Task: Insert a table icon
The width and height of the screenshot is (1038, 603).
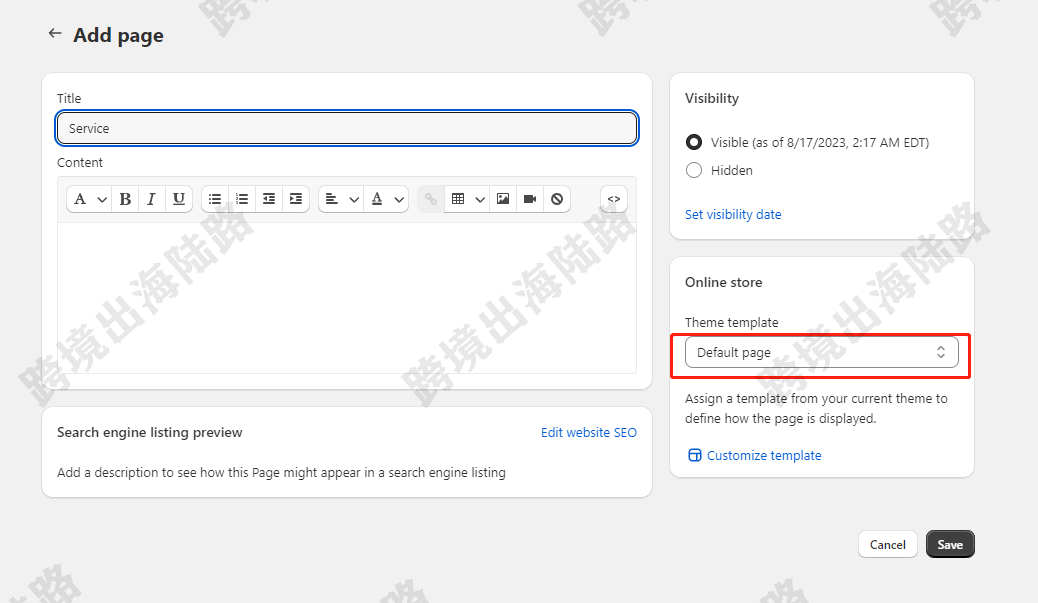Action: (x=458, y=199)
